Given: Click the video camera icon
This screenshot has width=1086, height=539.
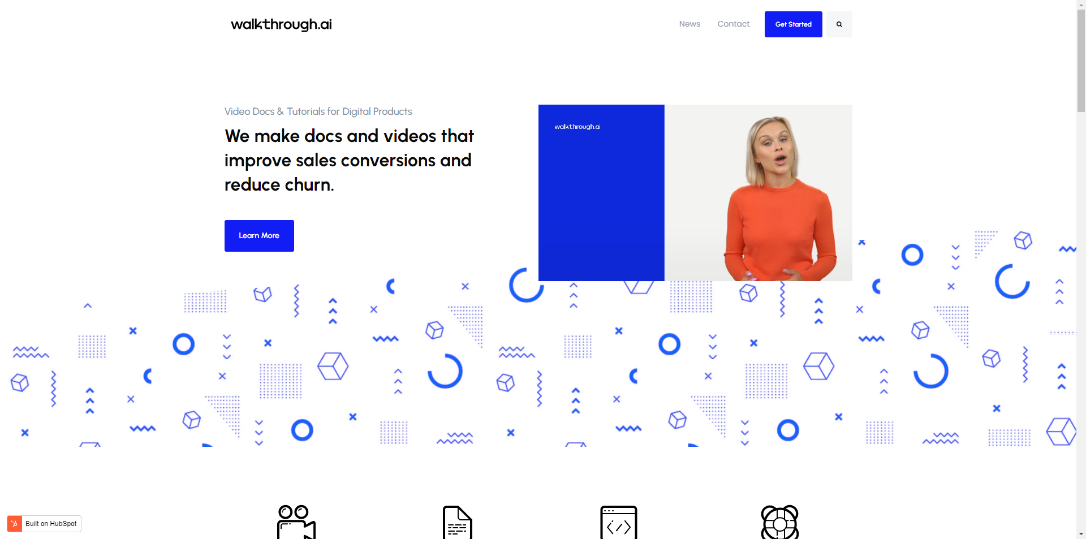Looking at the screenshot, I should pos(296,522).
